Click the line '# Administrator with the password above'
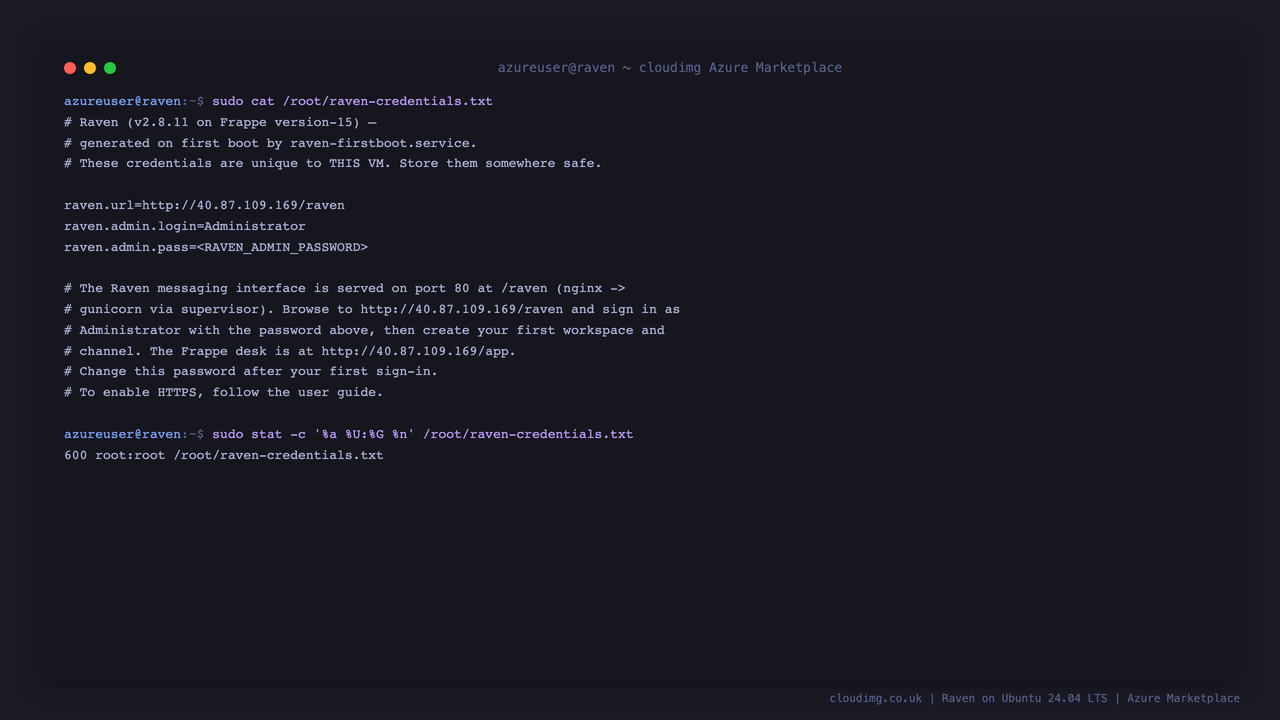This screenshot has height=720, width=1280. [364, 330]
